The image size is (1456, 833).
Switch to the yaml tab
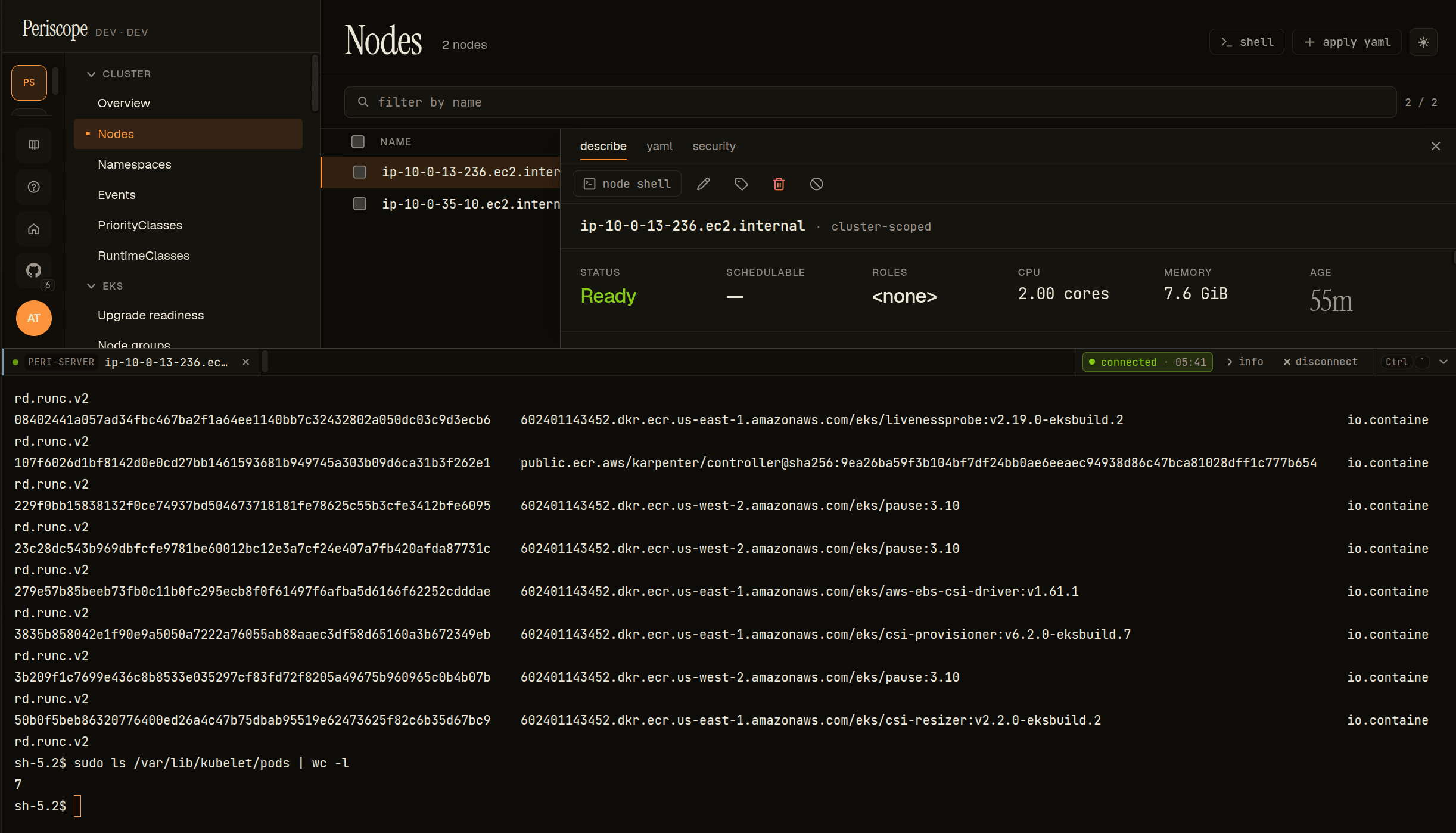pyautogui.click(x=659, y=147)
